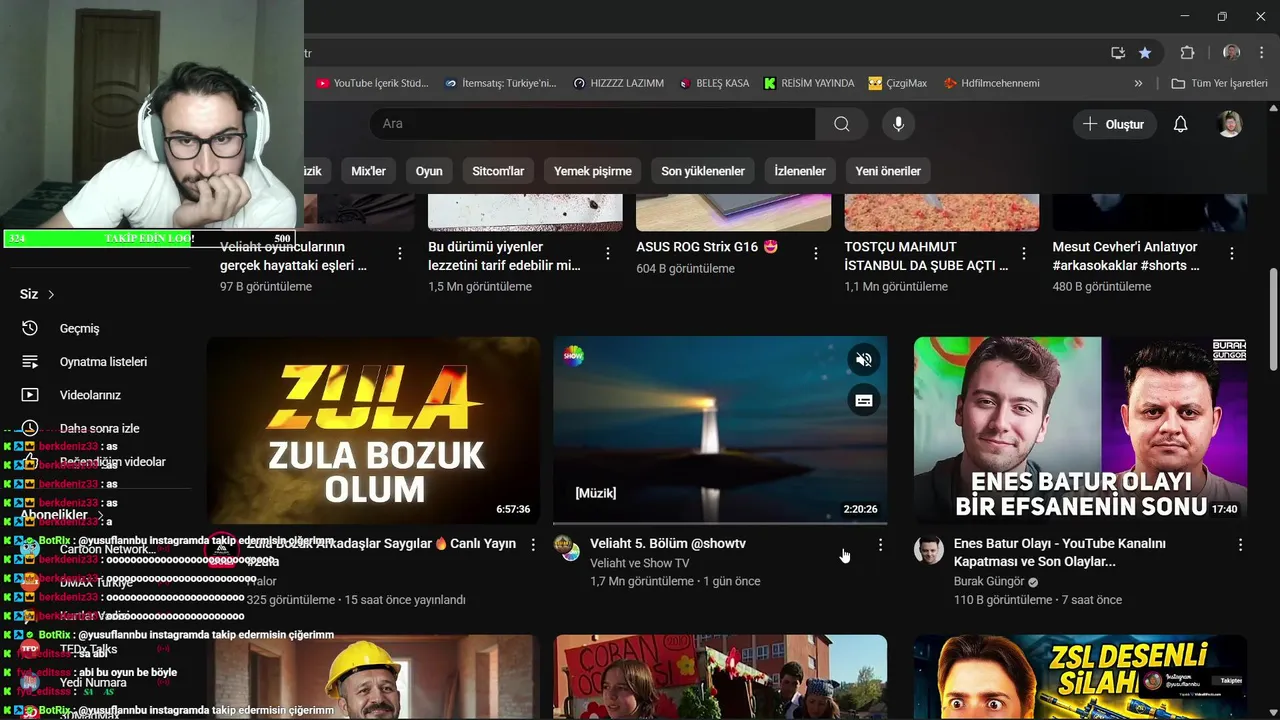The image size is (1280, 720).
Task: Open options for the Zula Bozuk Arkadaşlar video
Action: 533,545
